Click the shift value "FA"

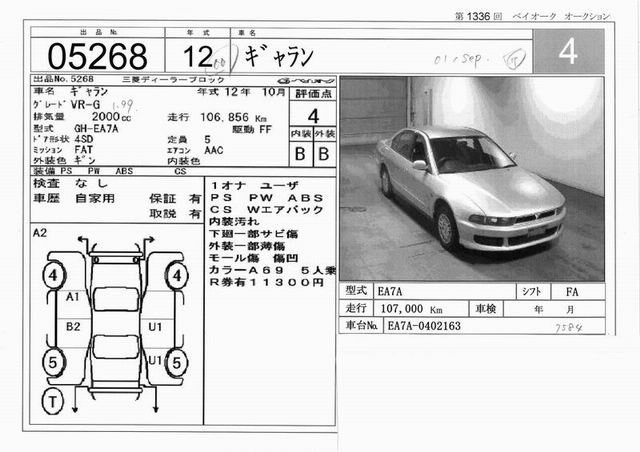[x=572, y=292]
